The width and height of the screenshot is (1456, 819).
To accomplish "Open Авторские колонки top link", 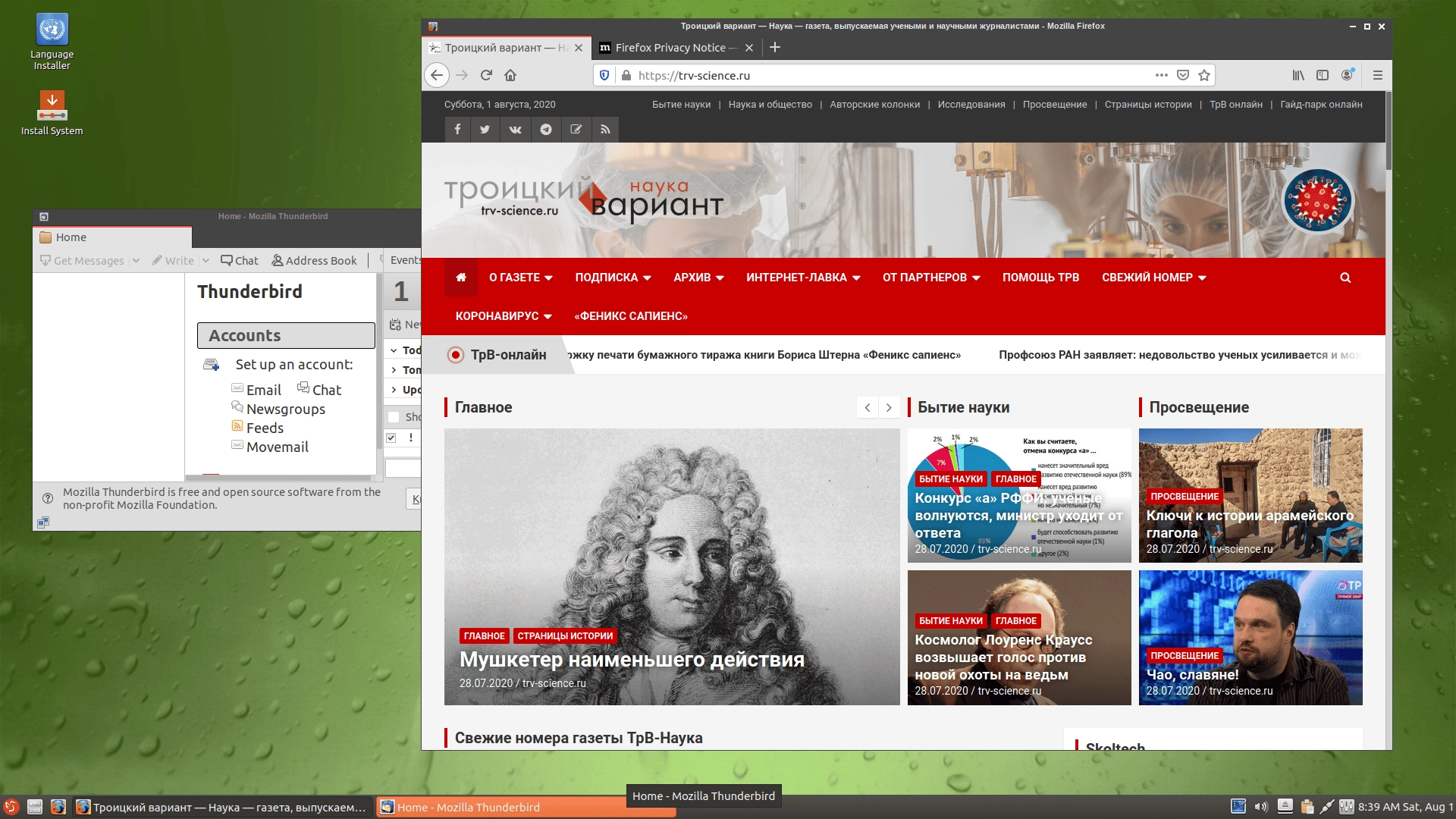I will (874, 105).
